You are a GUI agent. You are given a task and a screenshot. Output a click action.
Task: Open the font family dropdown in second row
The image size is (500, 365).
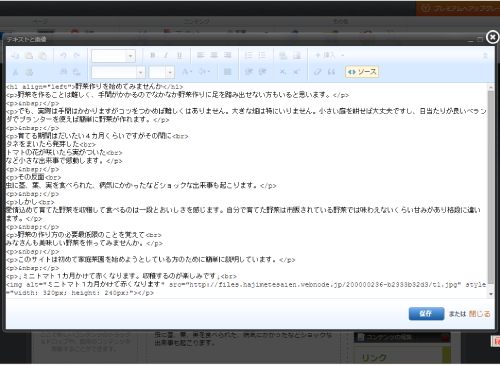(118, 72)
